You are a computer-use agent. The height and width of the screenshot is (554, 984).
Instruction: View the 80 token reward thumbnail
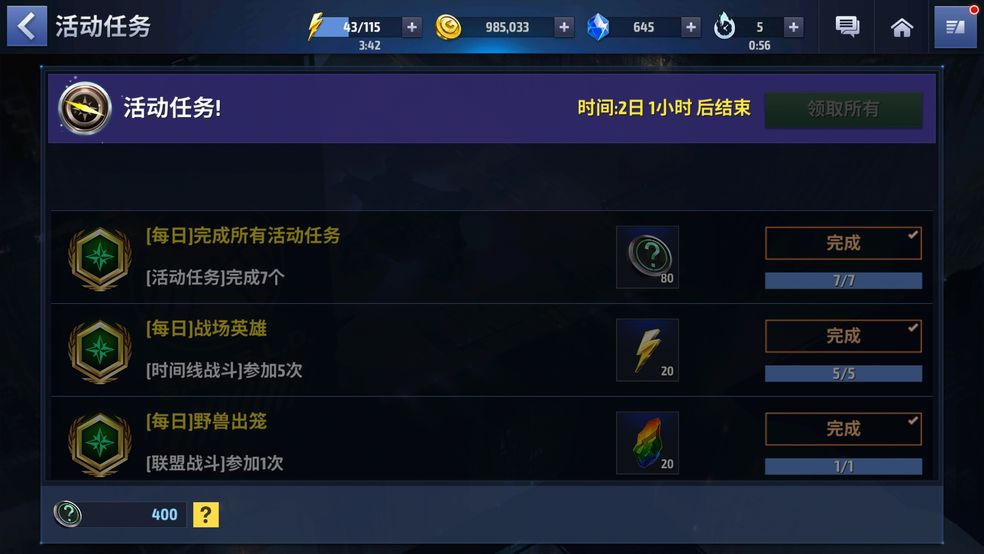[x=648, y=257]
